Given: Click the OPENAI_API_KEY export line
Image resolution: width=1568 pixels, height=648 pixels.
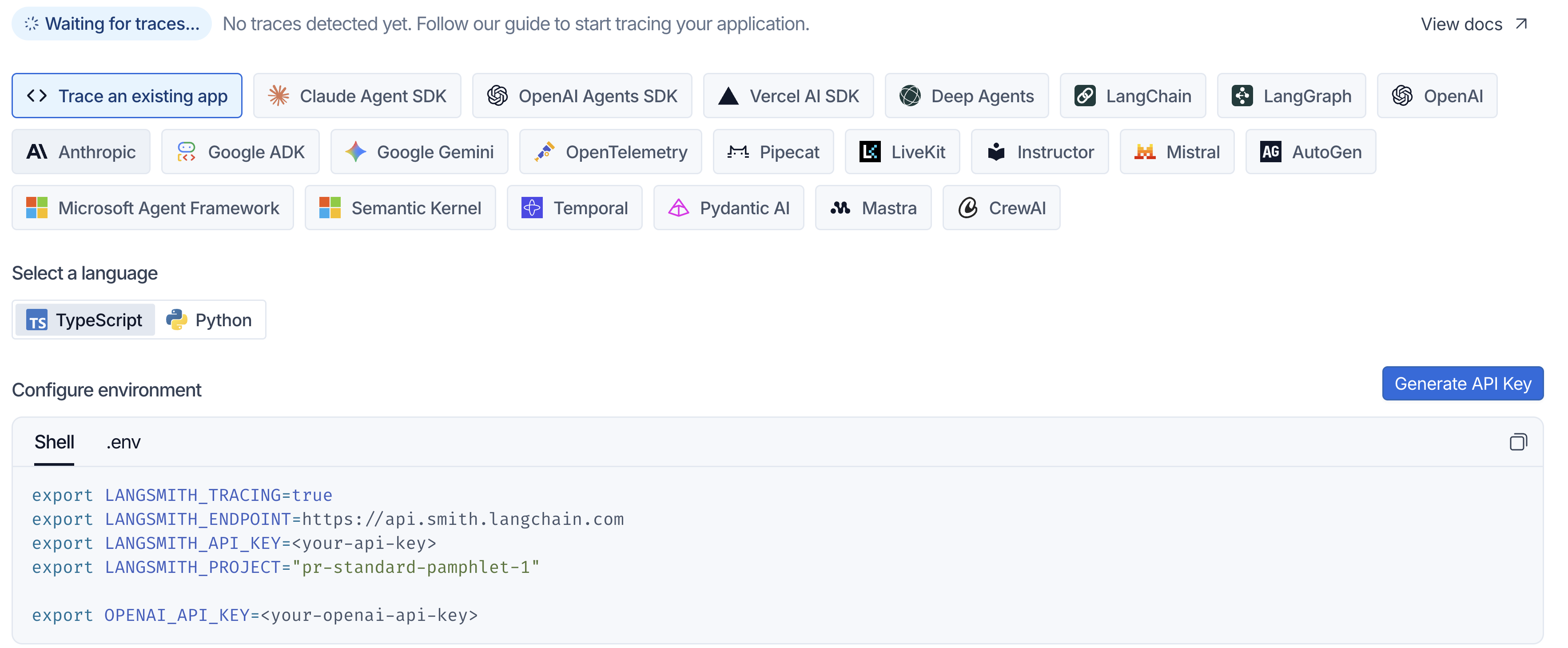Looking at the screenshot, I should pos(255,615).
